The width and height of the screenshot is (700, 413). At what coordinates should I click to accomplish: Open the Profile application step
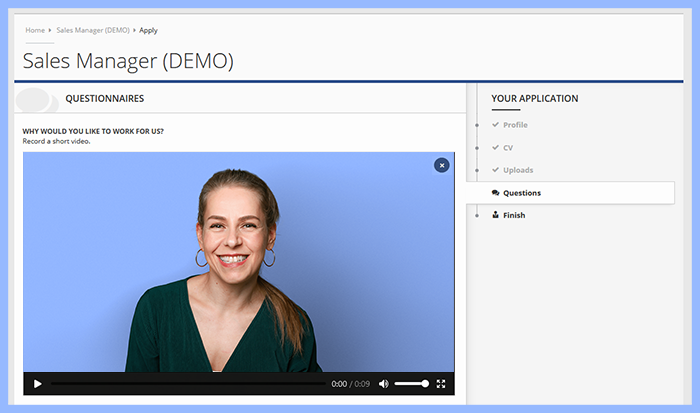tap(515, 125)
